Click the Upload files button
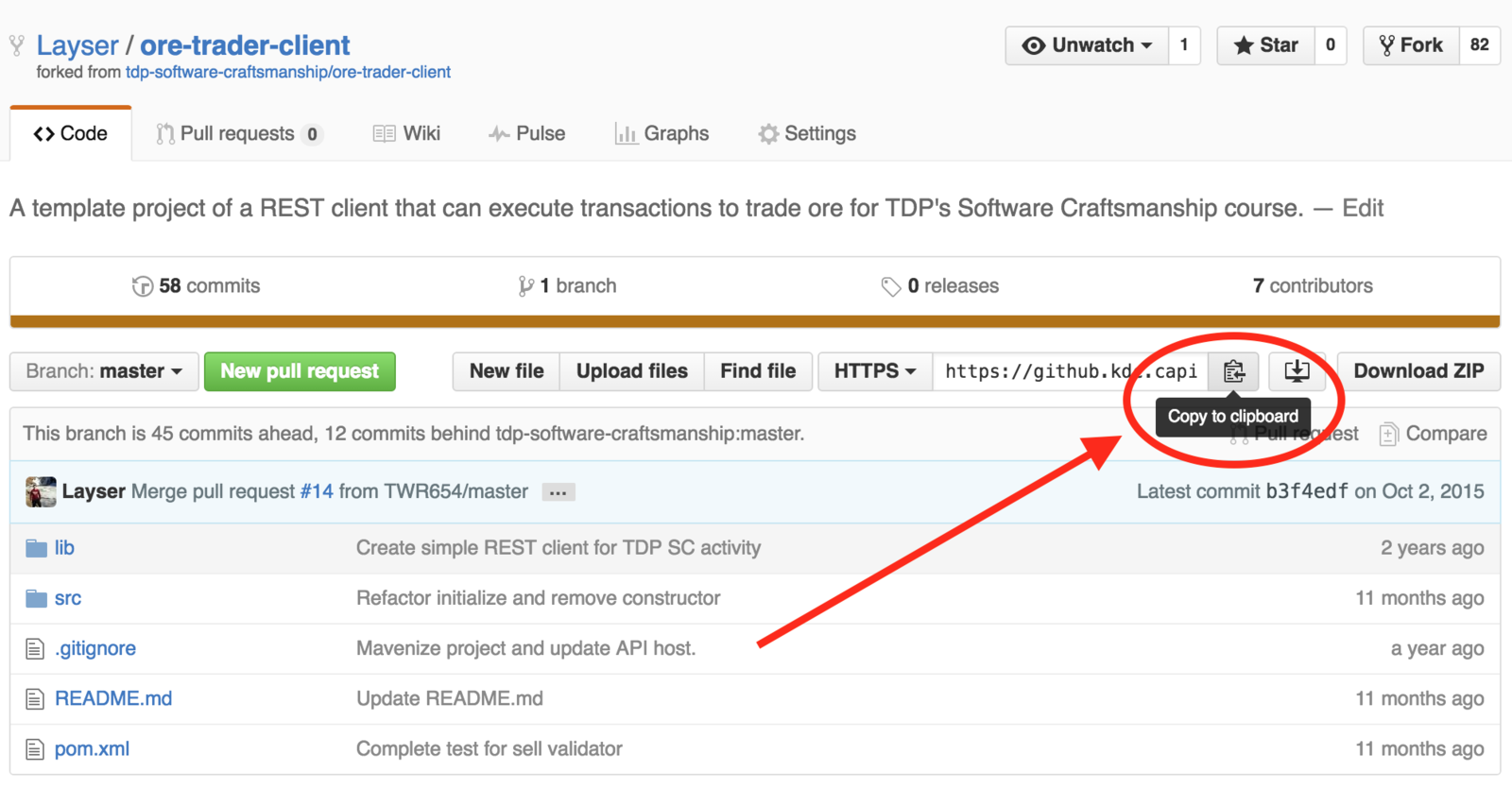The width and height of the screenshot is (1512, 789). [x=632, y=371]
